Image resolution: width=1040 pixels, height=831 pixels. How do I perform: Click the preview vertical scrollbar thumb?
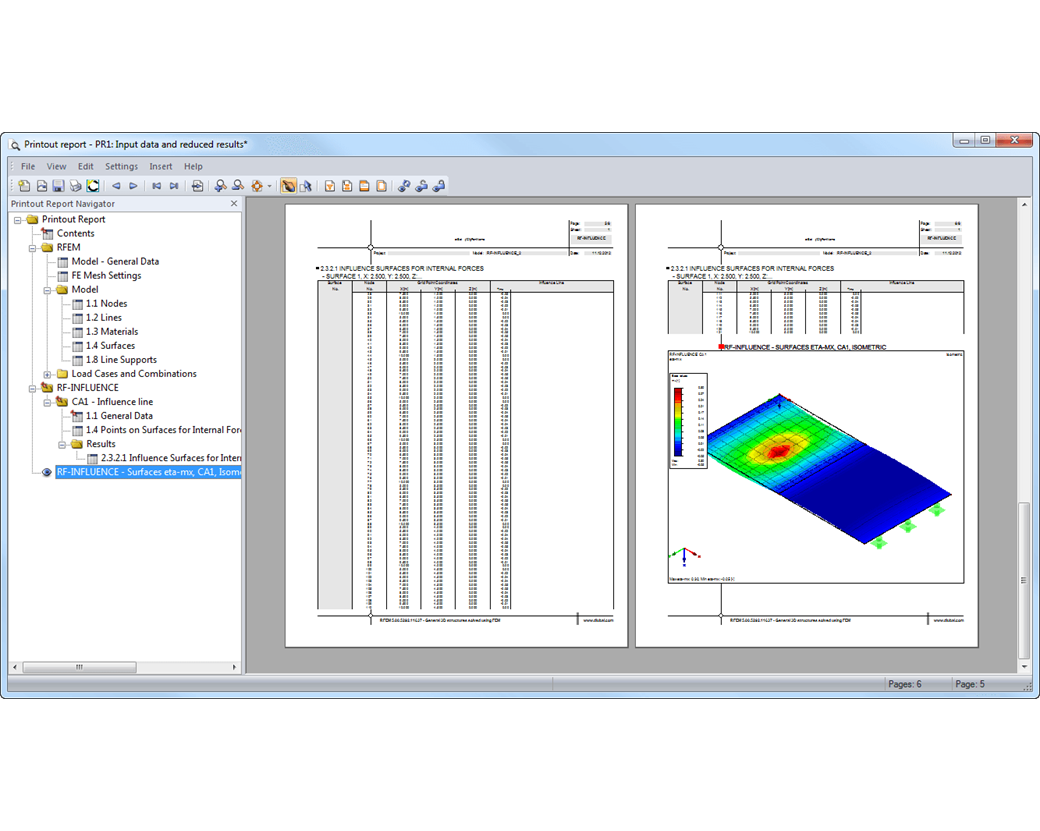1024,580
